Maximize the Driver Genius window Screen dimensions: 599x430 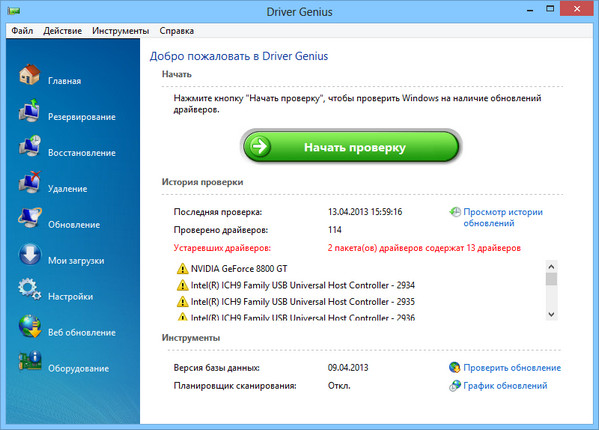pos(550,9)
